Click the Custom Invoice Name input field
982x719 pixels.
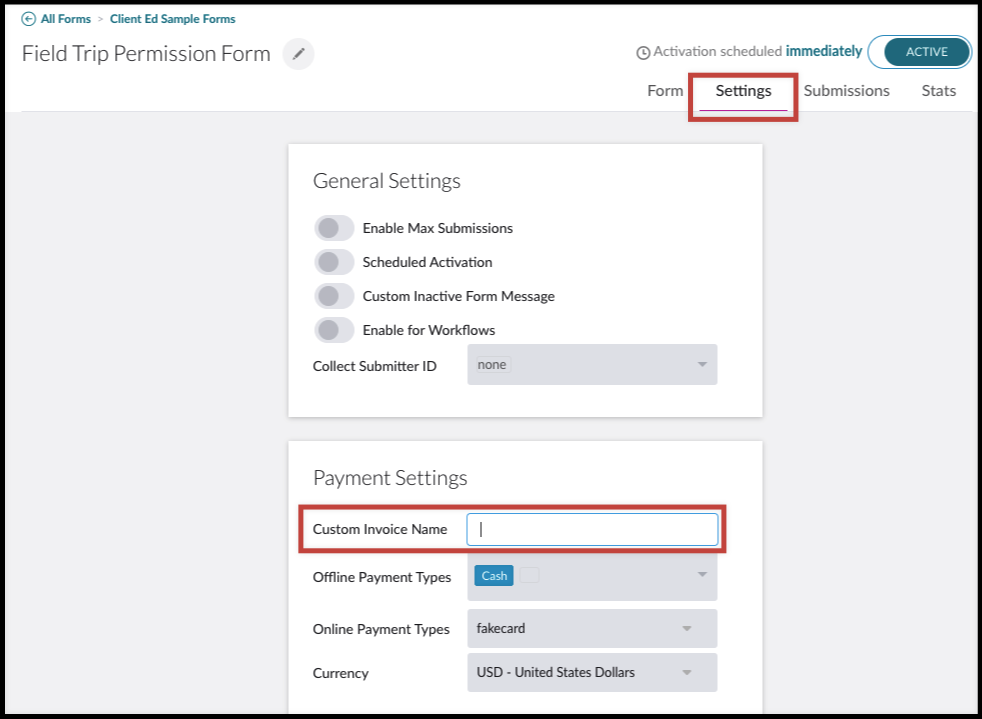coord(592,530)
